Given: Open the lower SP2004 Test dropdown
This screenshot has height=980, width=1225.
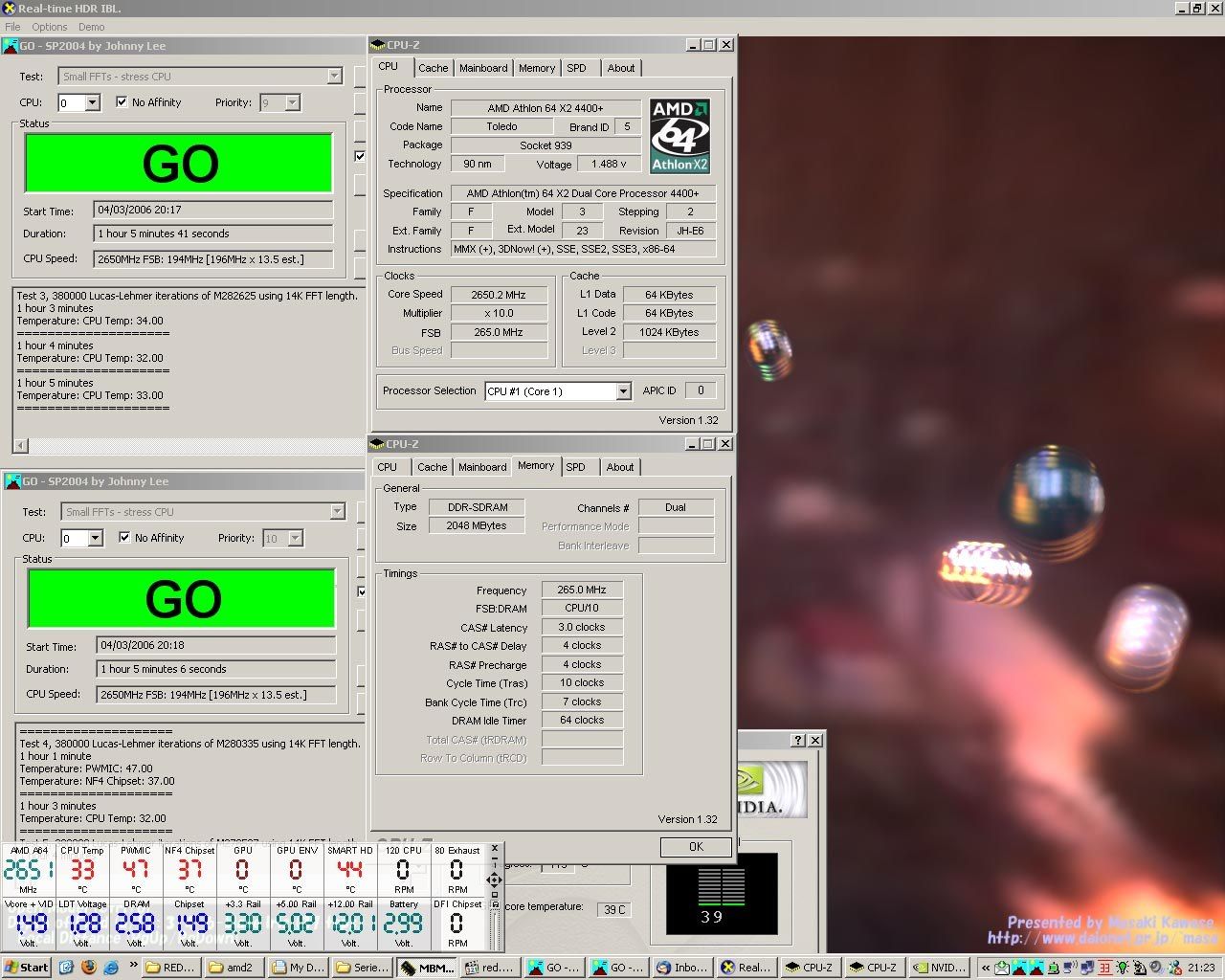Looking at the screenshot, I should pos(337,511).
